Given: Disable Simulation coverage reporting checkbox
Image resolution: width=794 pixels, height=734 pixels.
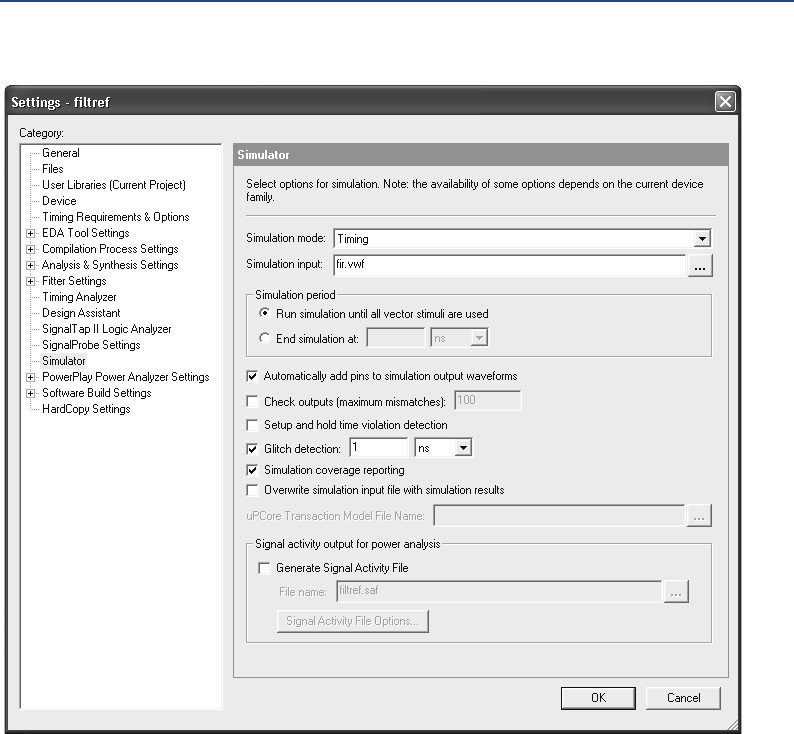Looking at the screenshot, I should 252,470.
